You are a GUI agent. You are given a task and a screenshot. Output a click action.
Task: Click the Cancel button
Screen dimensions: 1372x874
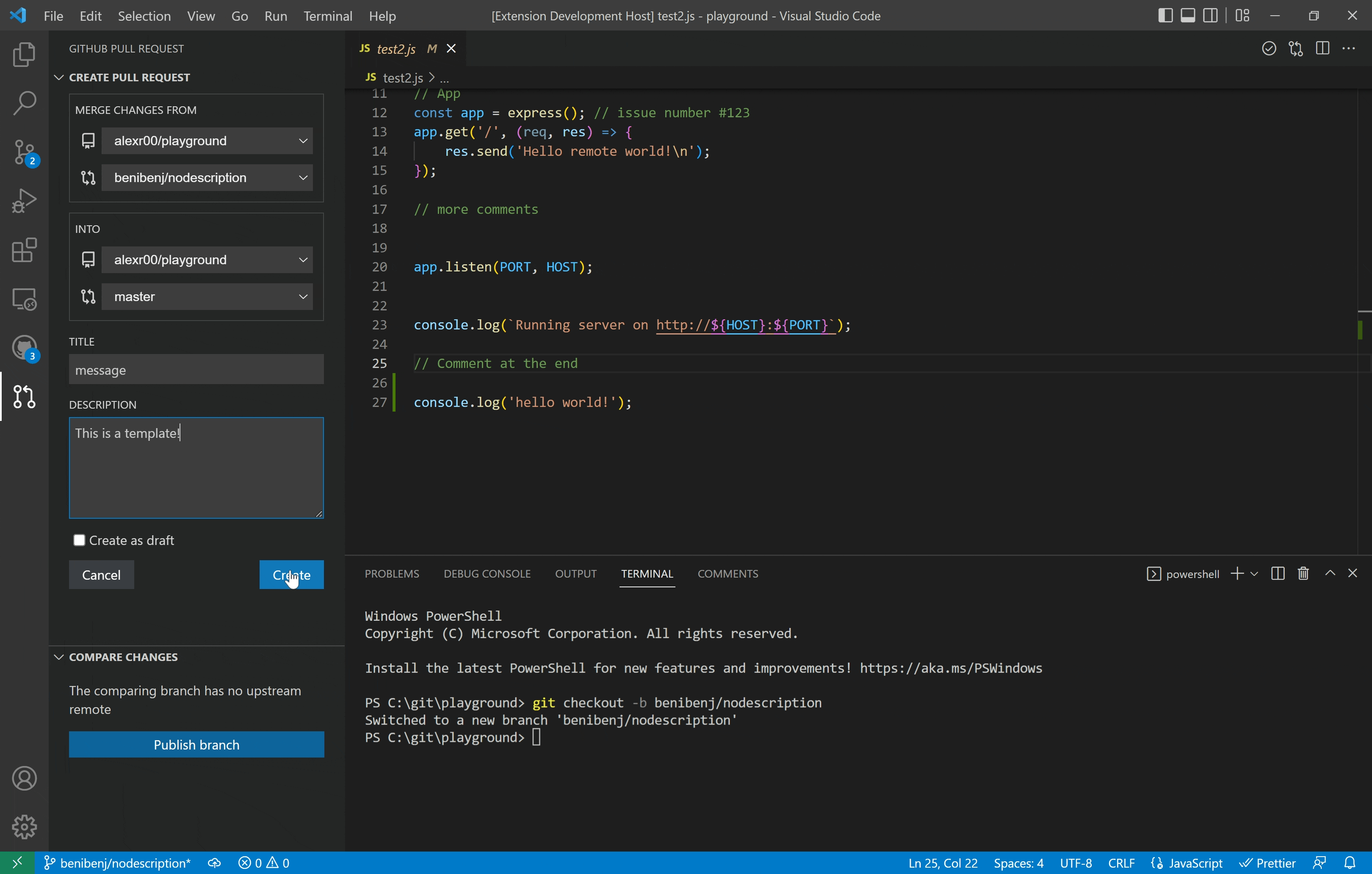[101, 575]
